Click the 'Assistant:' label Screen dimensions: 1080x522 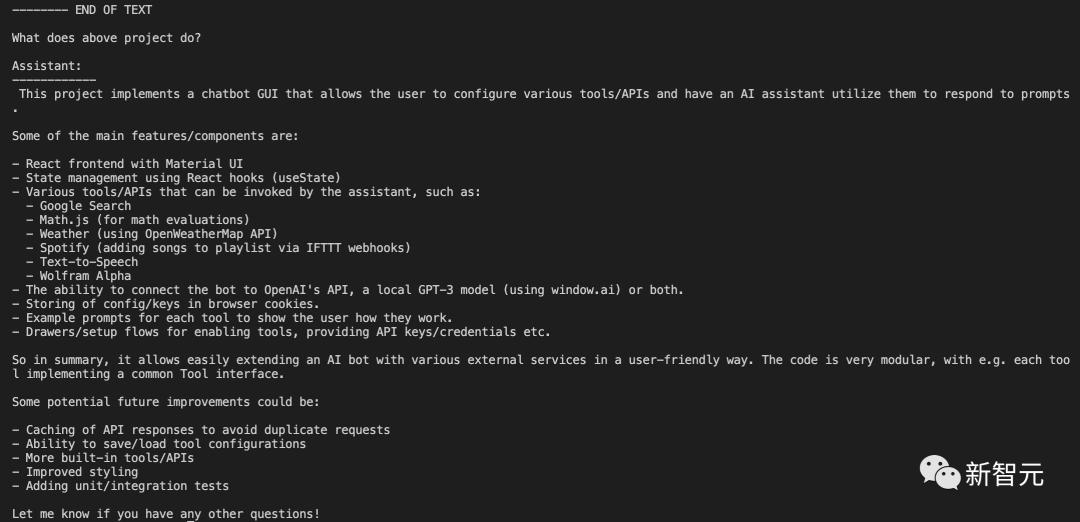click(x=47, y=66)
